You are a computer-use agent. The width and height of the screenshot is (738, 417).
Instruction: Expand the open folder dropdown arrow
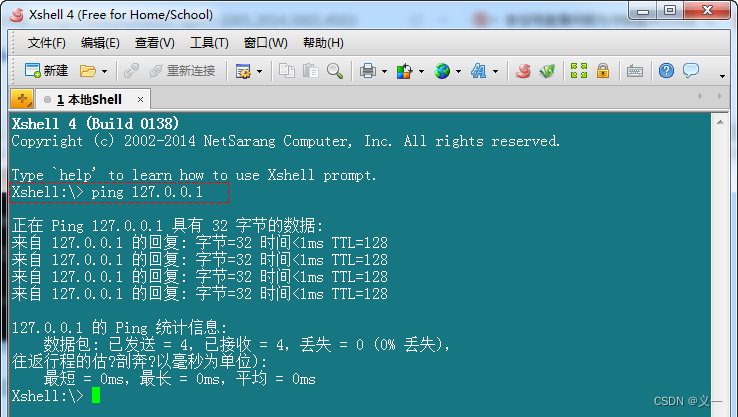coord(104,72)
